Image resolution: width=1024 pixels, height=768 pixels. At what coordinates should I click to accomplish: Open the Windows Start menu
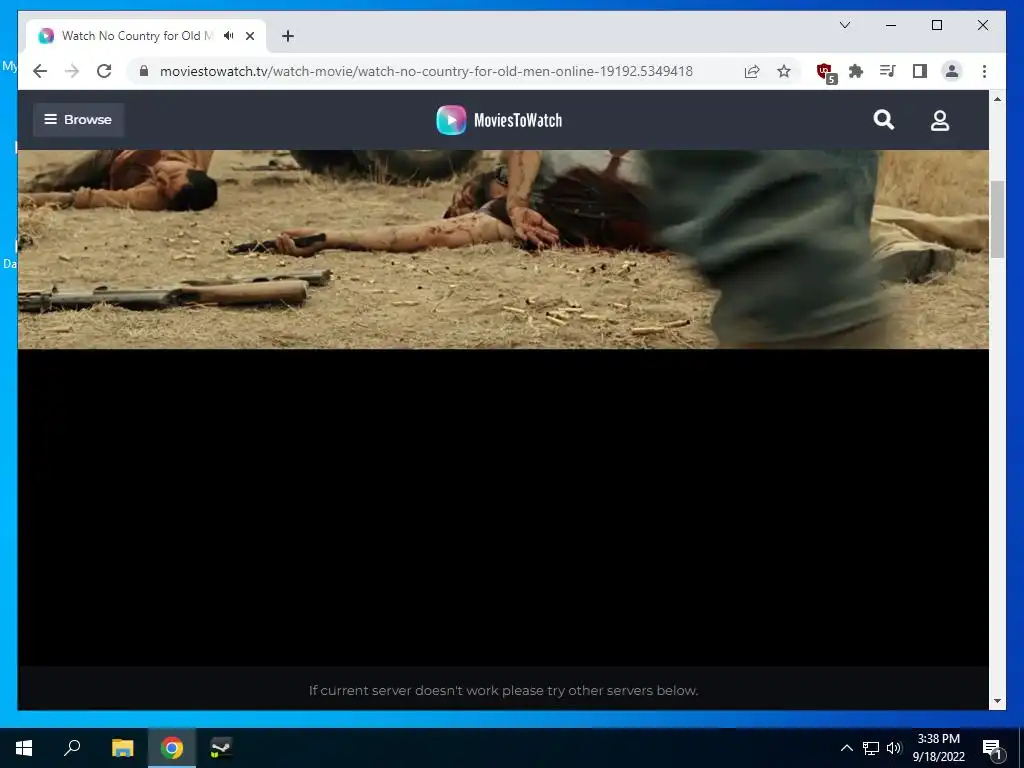pyautogui.click(x=24, y=748)
